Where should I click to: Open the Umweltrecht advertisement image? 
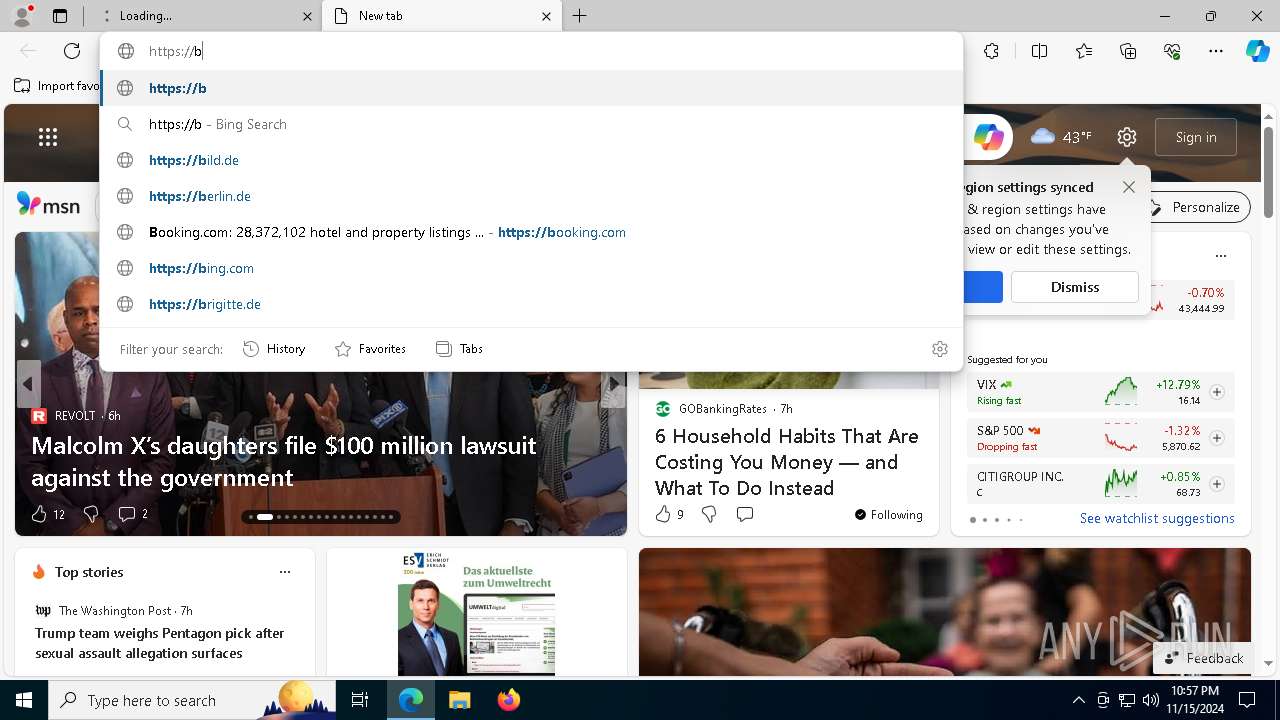476,613
